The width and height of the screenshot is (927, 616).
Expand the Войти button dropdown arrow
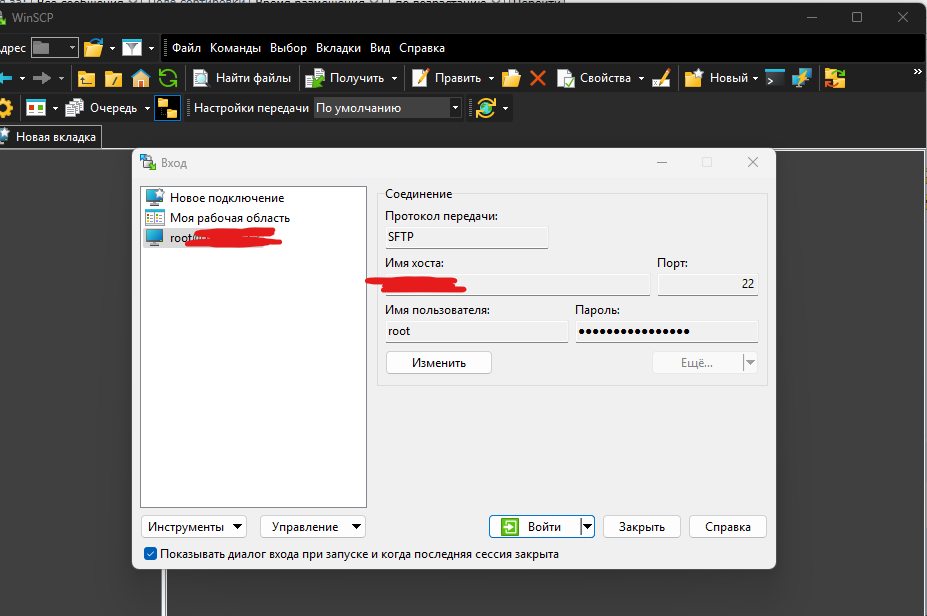[x=588, y=527]
